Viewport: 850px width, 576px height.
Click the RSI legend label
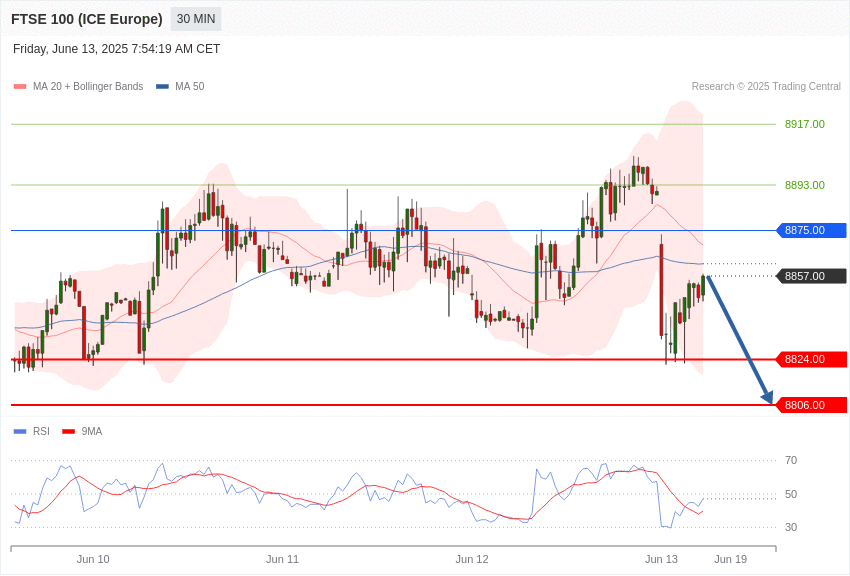(x=41, y=432)
